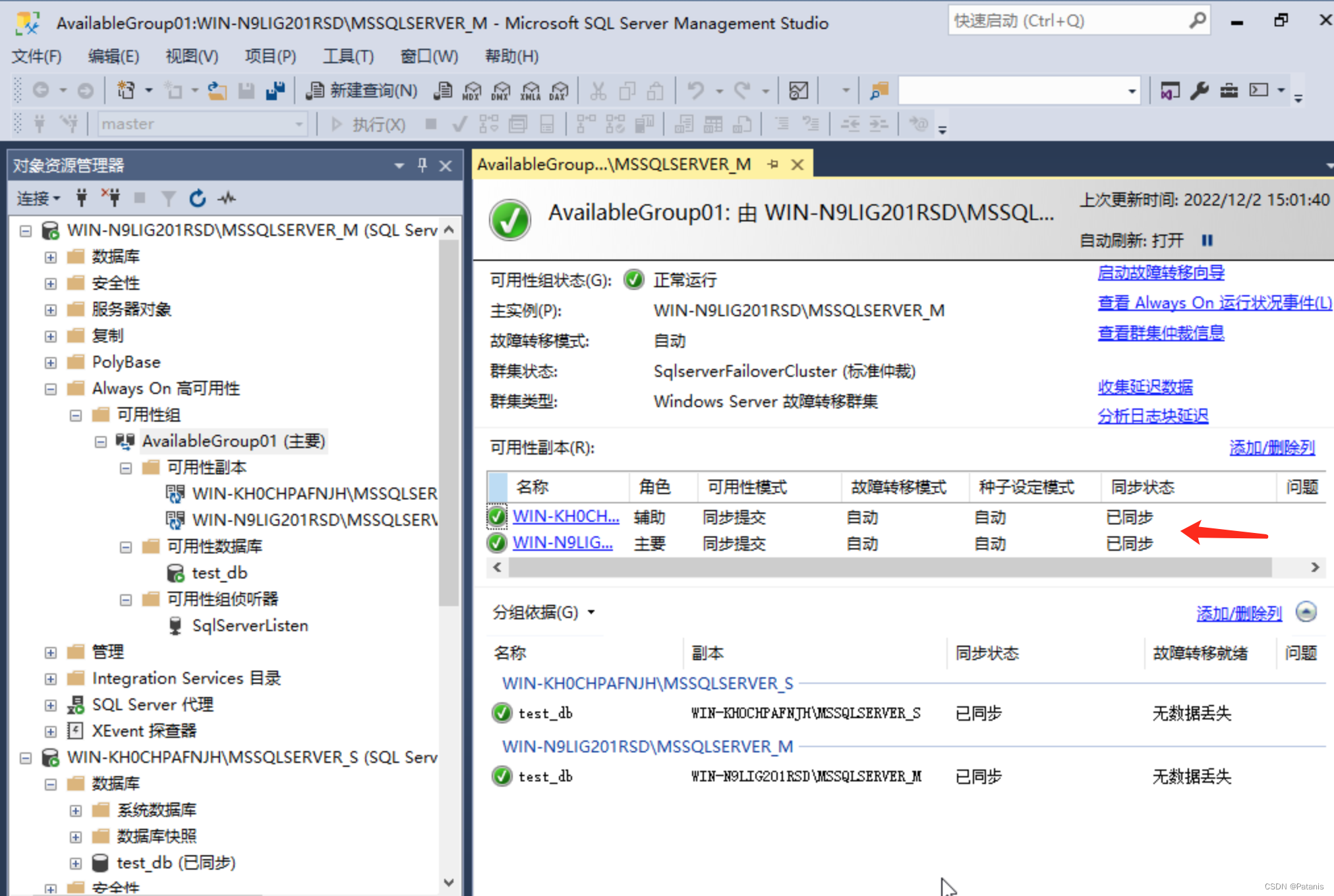Collapse the AvailableGroup01 (主要) node
The width and height of the screenshot is (1334, 896).
(x=101, y=441)
